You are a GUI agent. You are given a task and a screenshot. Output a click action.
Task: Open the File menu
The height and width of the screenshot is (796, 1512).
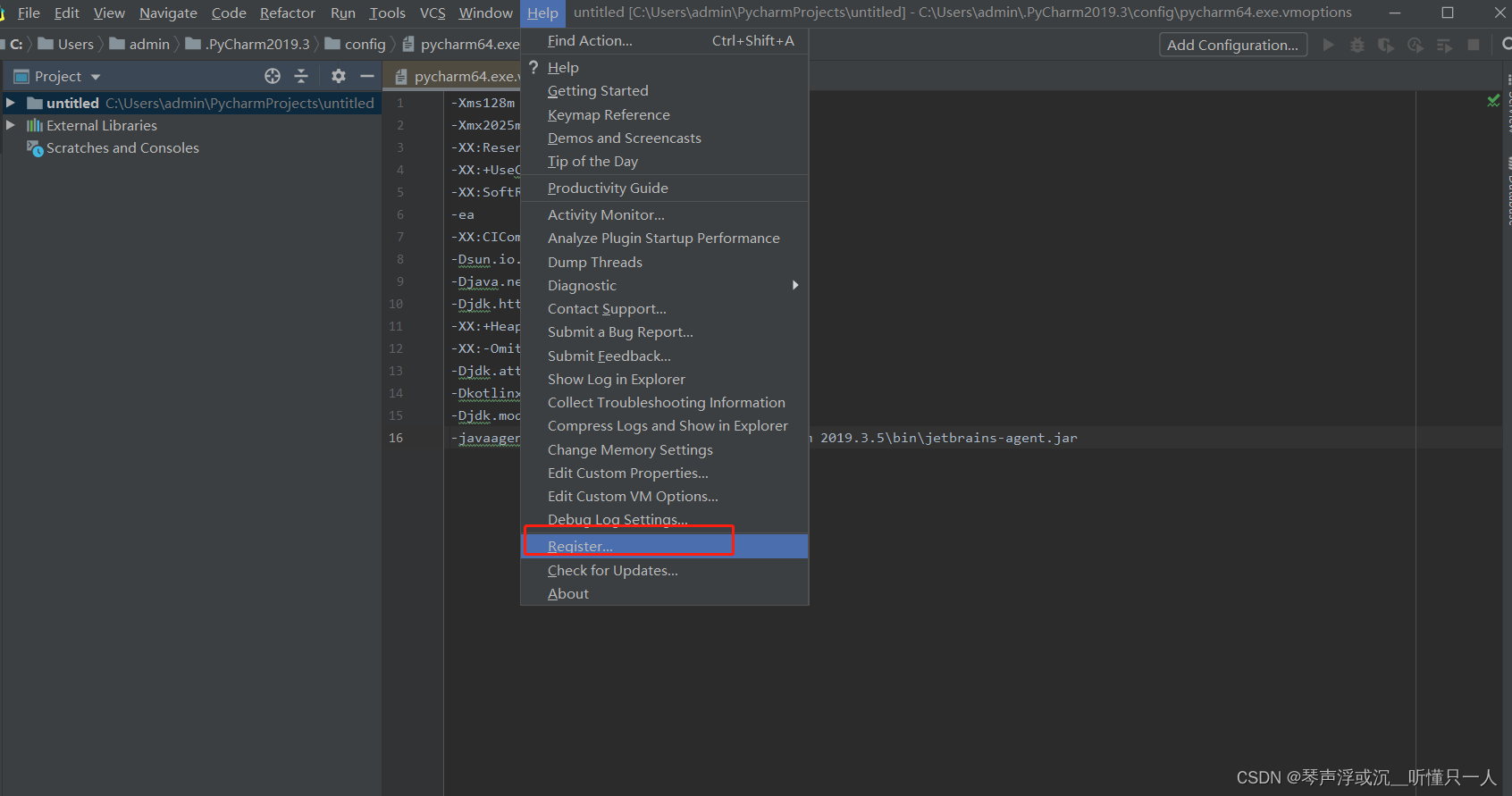(x=29, y=13)
